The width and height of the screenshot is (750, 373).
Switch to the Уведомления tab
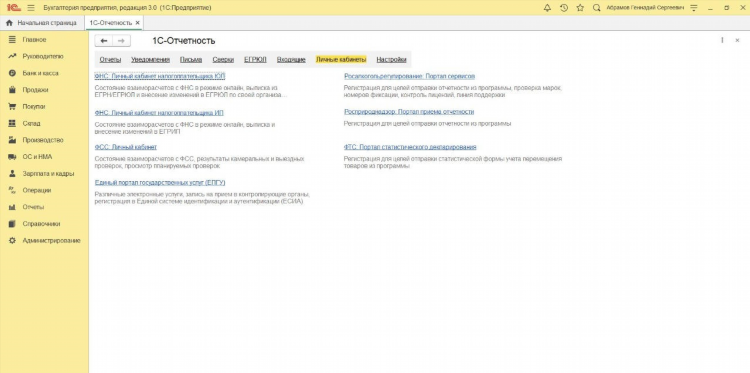(151, 60)
